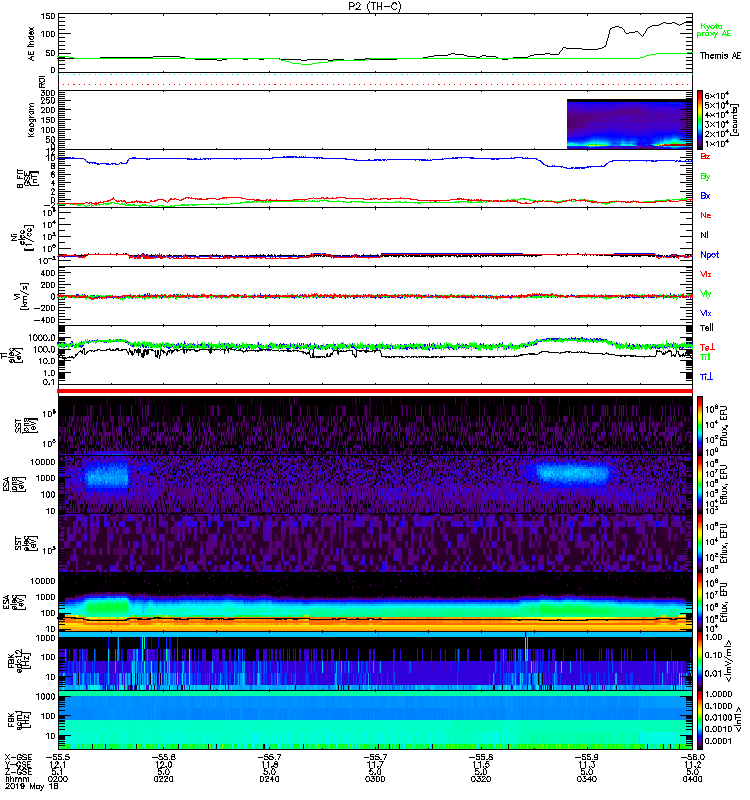Screen dimensions: 750x800
Task: Click the ESA ions [eV] axis label
Action: (14, 484)
